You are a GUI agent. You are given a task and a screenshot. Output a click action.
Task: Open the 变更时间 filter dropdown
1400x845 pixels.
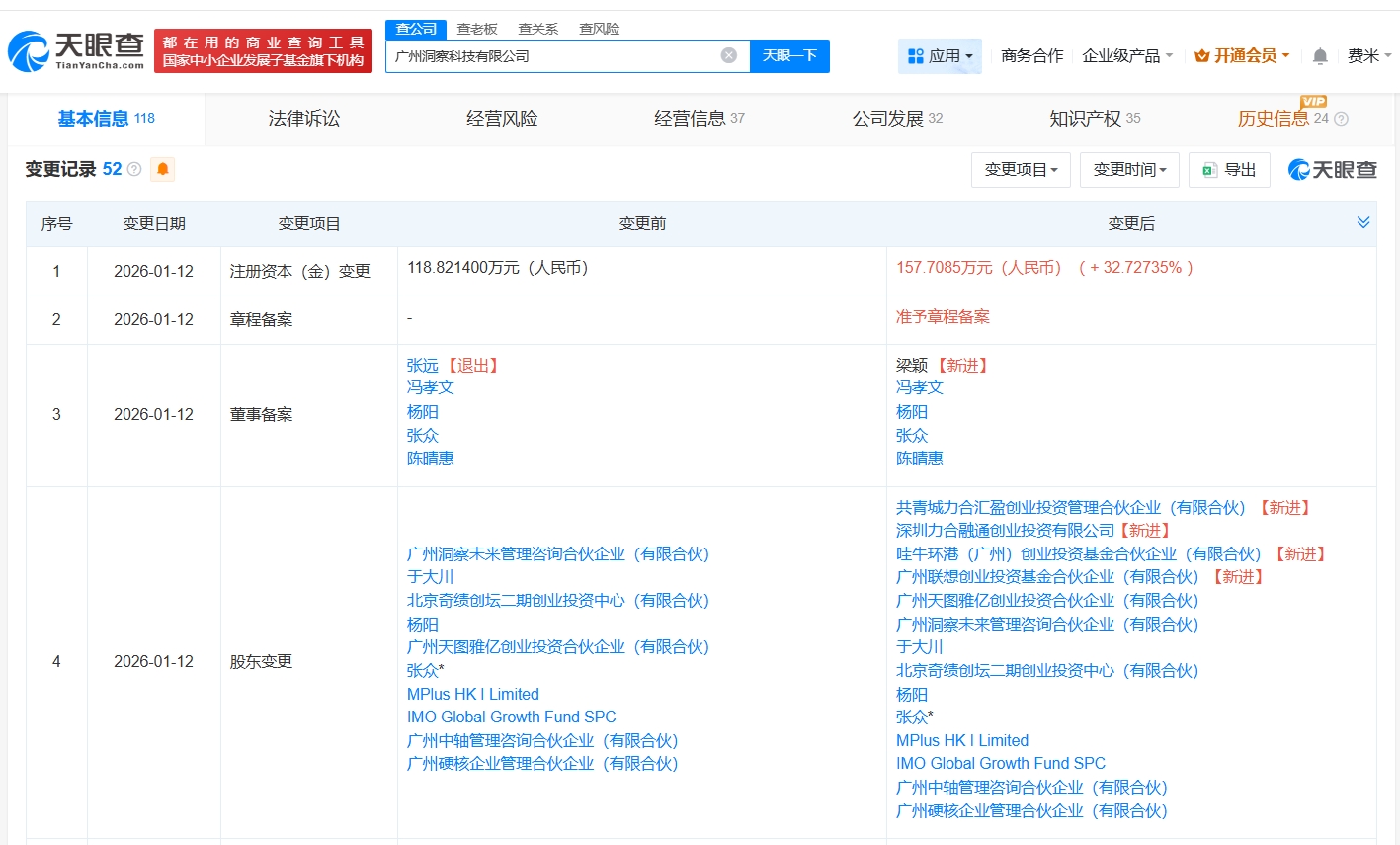[1129, 170]
